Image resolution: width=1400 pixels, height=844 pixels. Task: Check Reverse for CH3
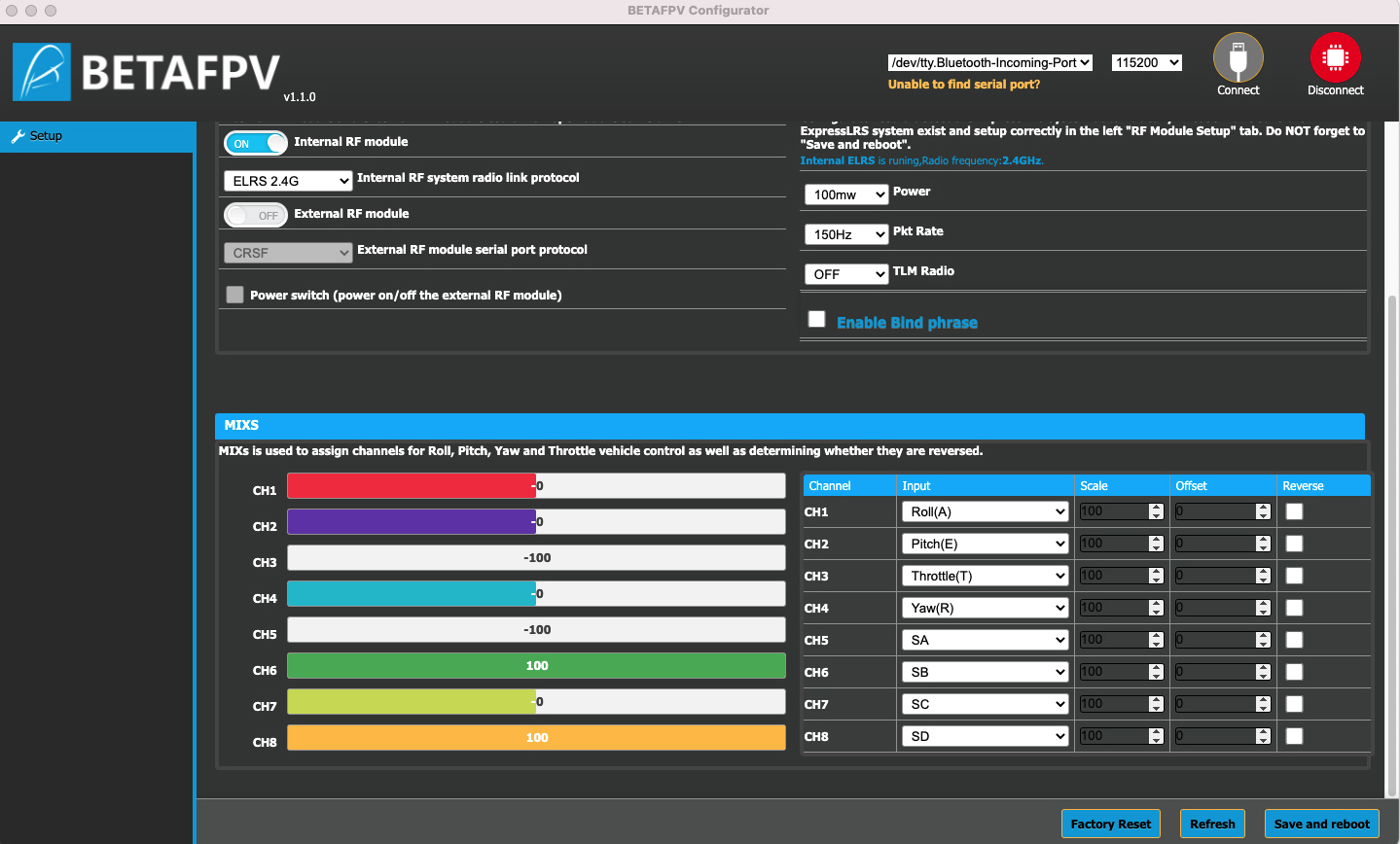(1294, 576)
